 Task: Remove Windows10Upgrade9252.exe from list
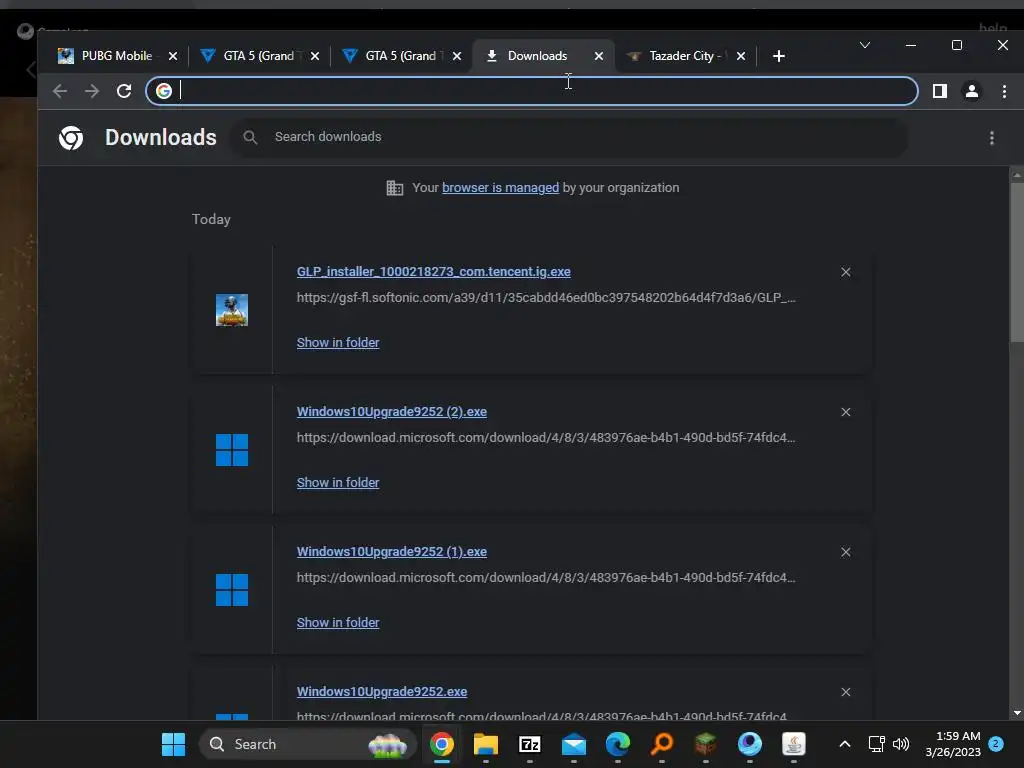click(846, 692)
